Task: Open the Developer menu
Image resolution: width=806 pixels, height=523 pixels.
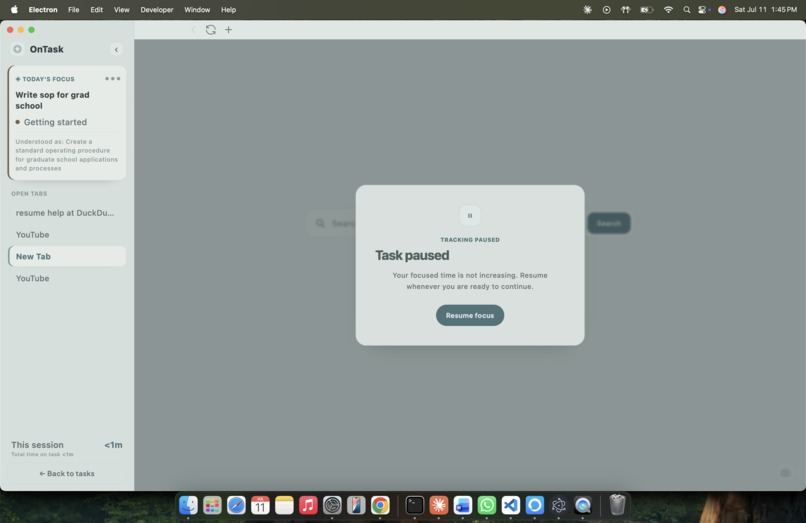Action: [x=157, y=10]
